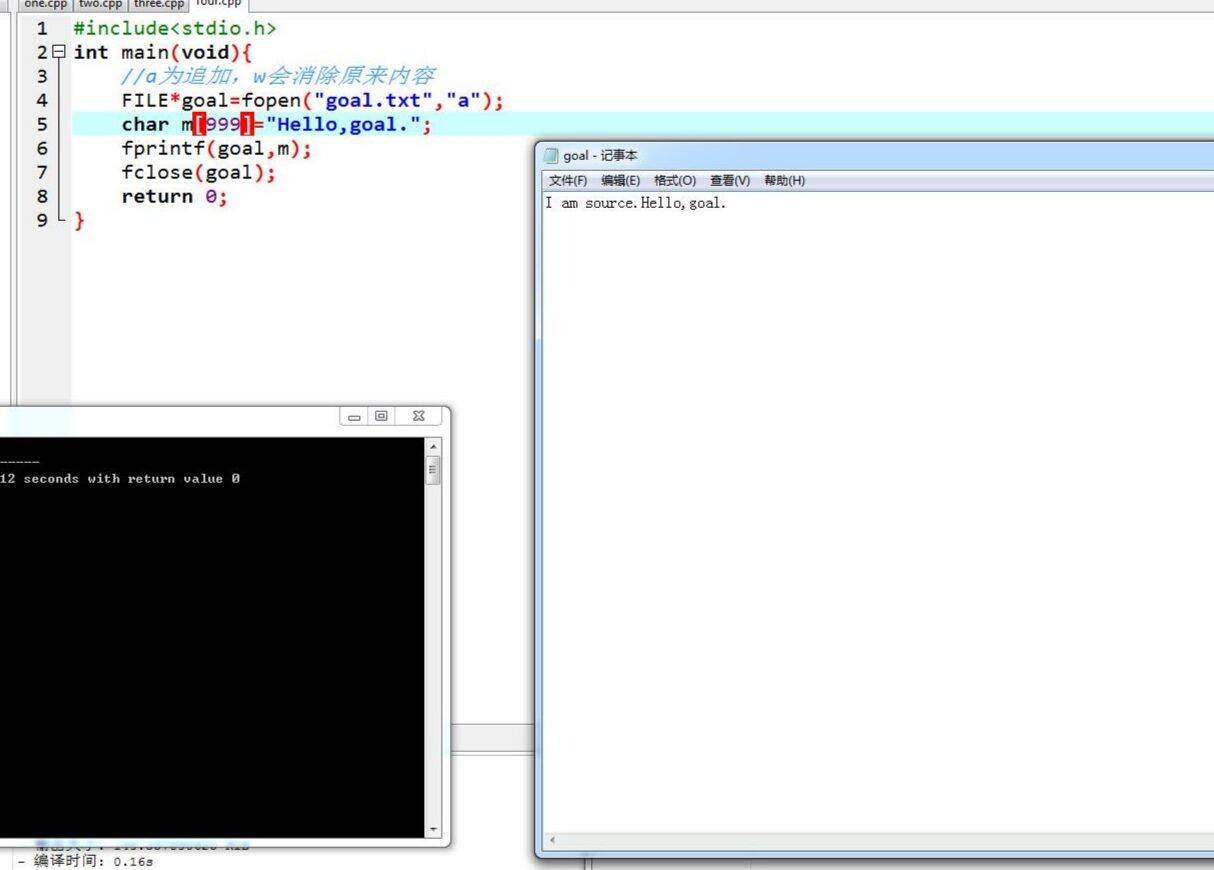The image size is (1214, 870).
Task: Click the console scrollbar down arrow
Action: [433, 828]
